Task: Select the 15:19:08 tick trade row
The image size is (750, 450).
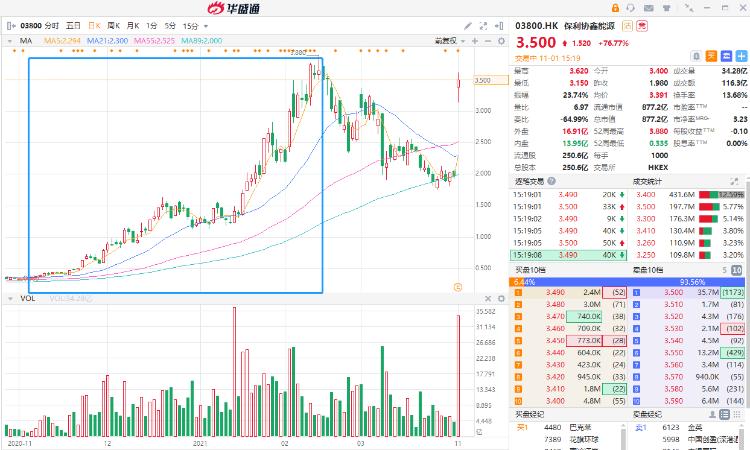Action: click(569, 255)
